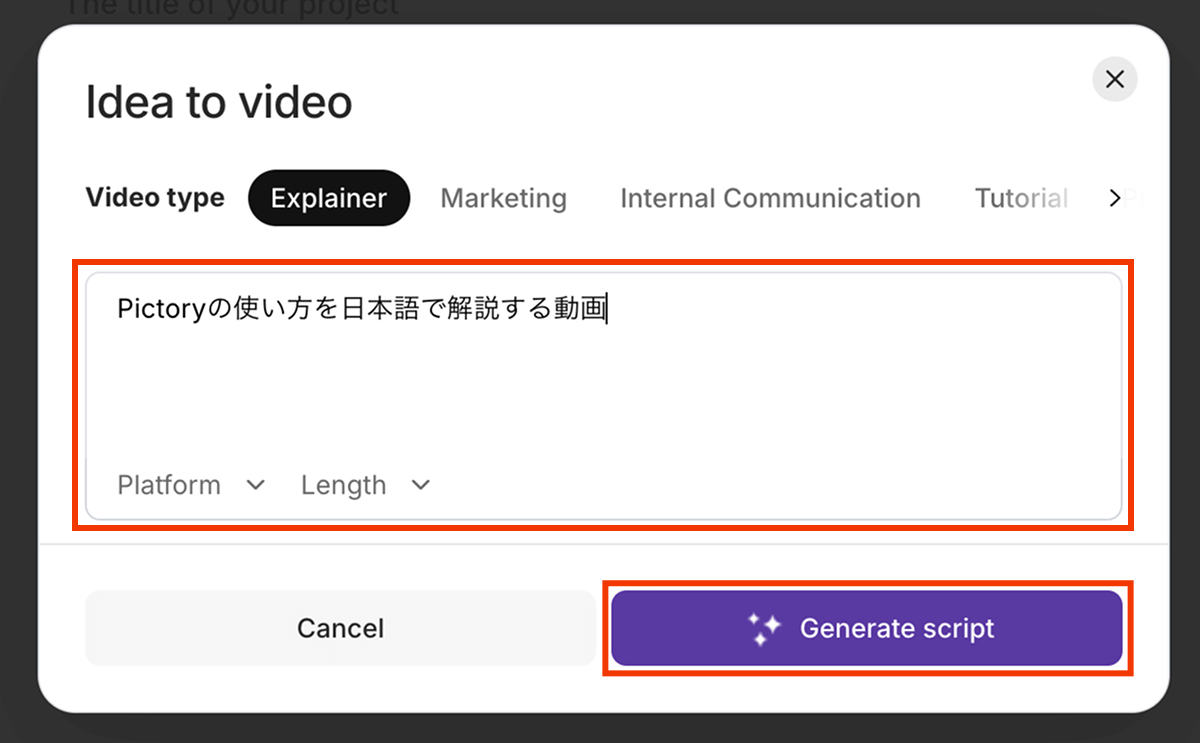
Task: Select the Explainer video type
Action: click(x=329, y=198)
